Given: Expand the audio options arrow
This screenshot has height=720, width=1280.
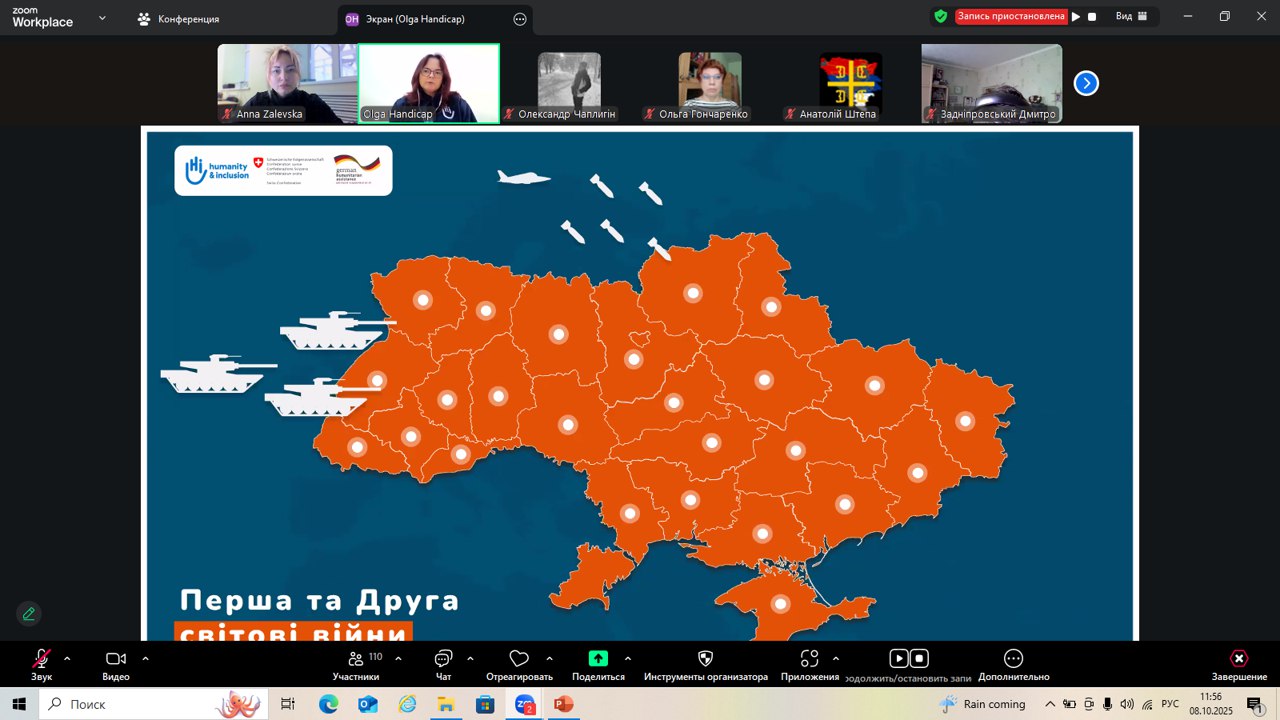Looking at the screenshot, I should click(x=67, y=658).
